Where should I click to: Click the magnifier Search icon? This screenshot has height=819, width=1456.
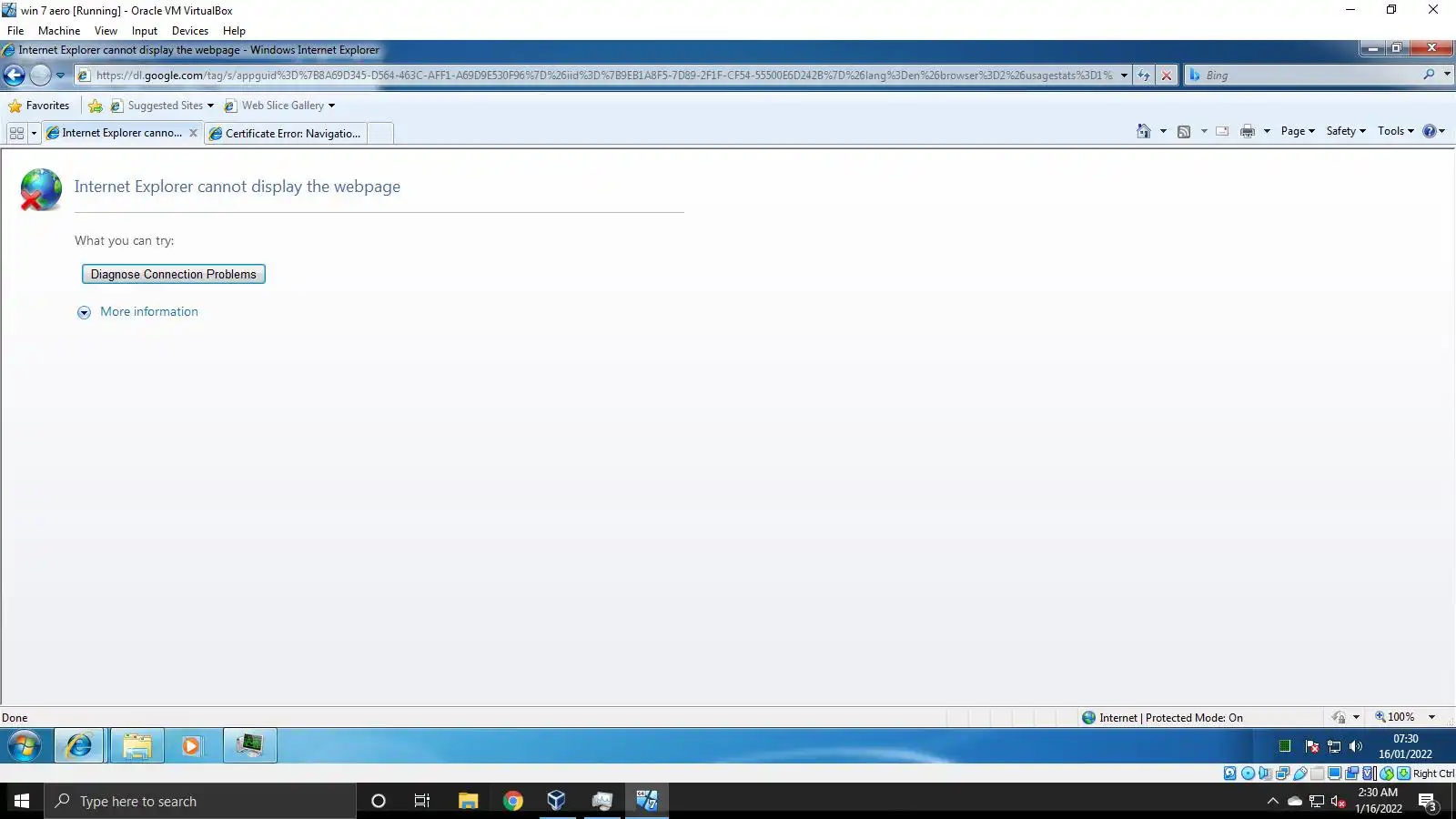[1429, 75]
